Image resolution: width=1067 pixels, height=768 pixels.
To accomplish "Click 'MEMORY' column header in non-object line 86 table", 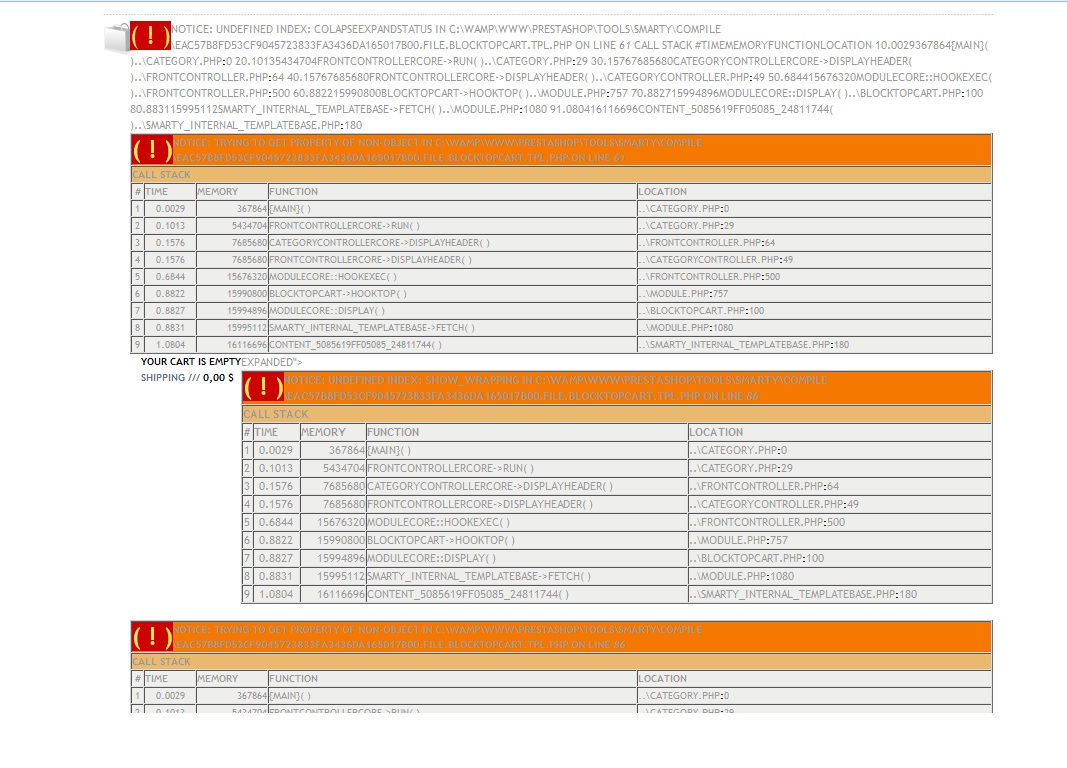I will (218, 679).
